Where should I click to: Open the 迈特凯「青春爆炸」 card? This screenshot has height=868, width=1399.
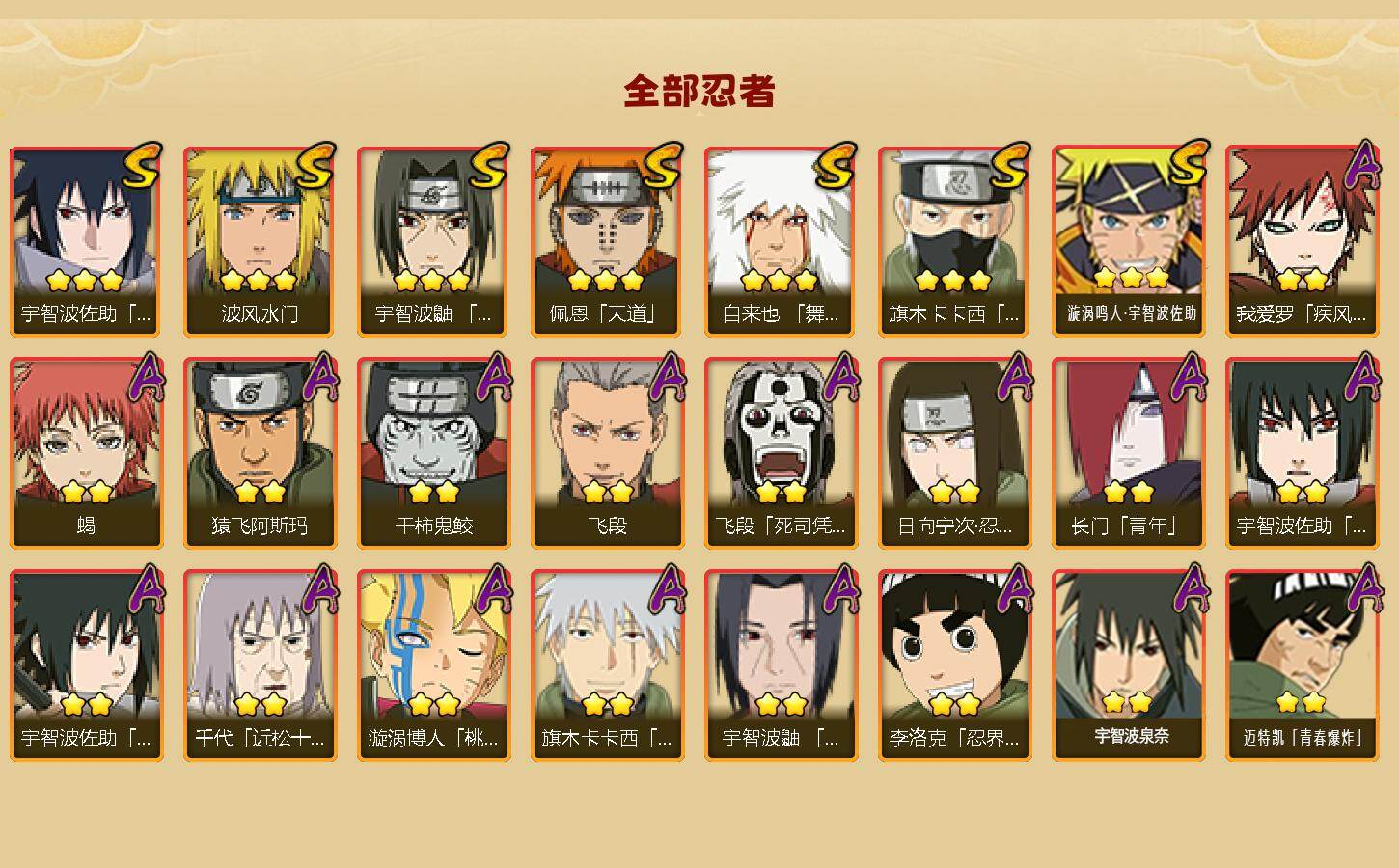(1302, 665)
